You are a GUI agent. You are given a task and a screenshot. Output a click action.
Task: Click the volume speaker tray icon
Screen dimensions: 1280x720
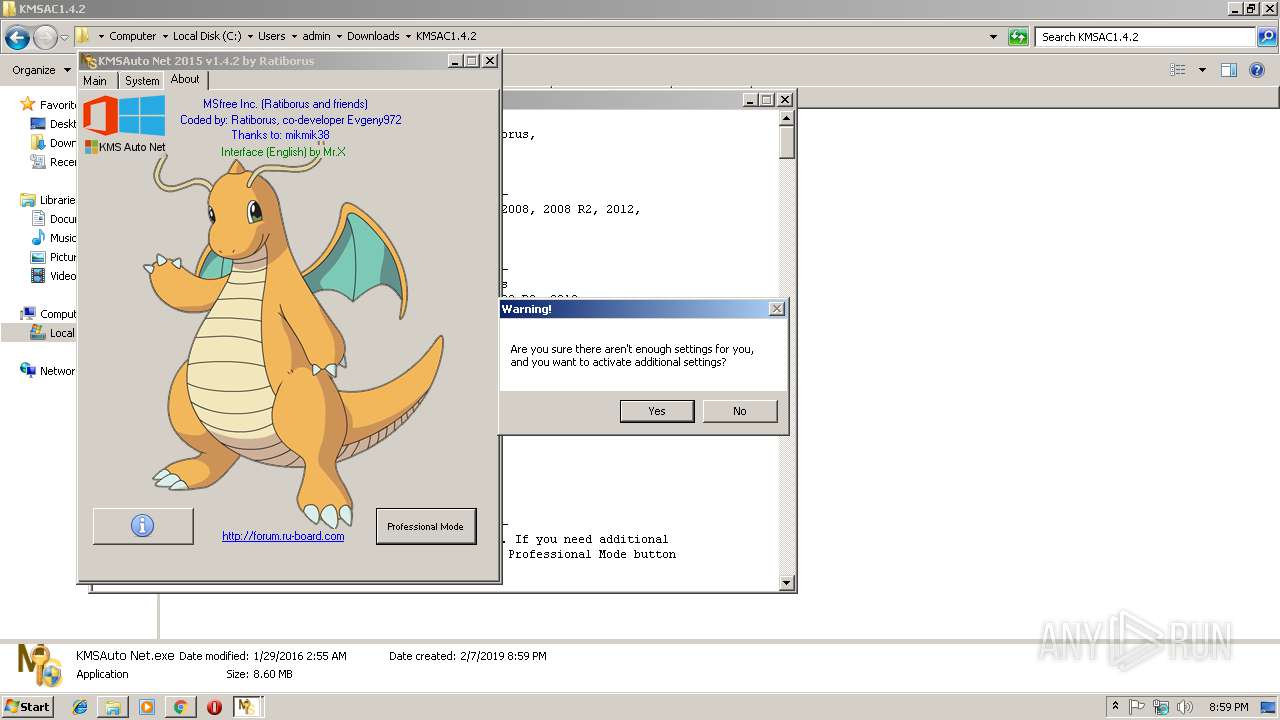point(1184,707)
